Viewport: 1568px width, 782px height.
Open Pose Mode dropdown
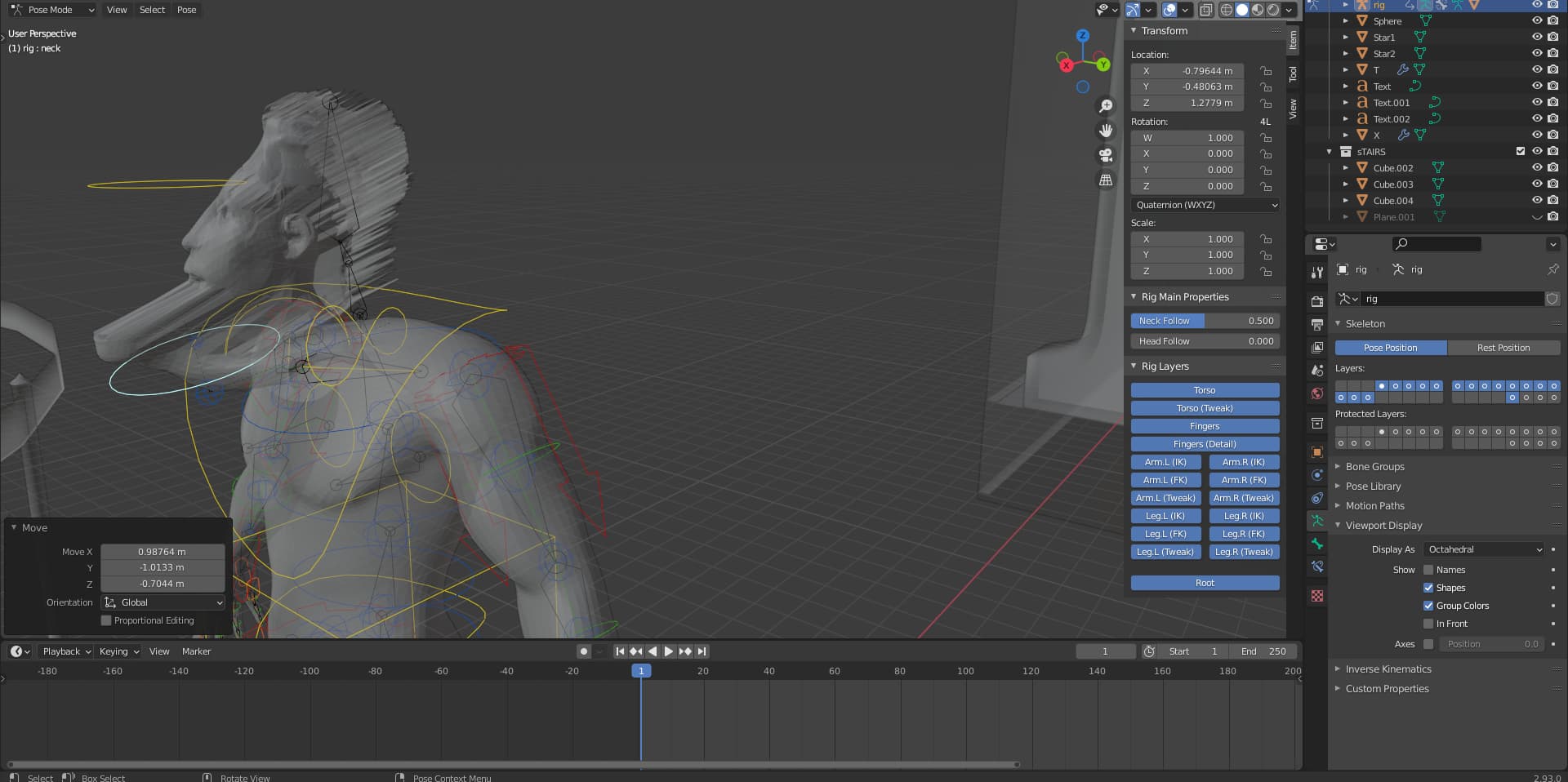pos(51,10)
